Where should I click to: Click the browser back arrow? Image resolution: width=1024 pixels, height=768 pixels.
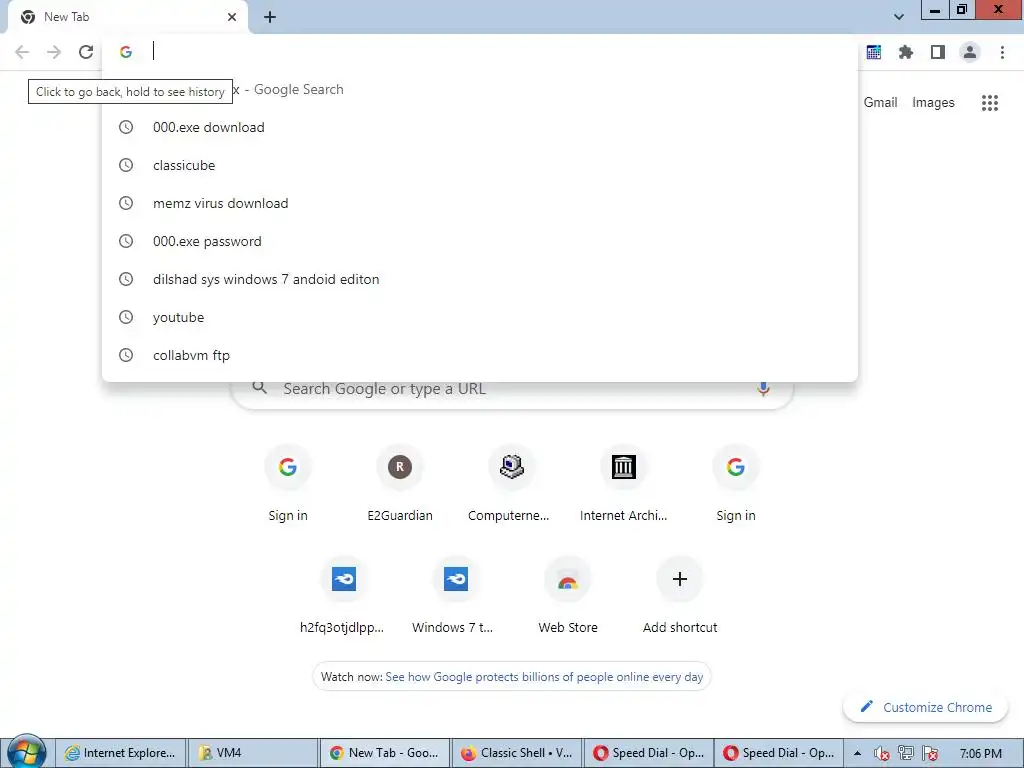click(22, 52)
